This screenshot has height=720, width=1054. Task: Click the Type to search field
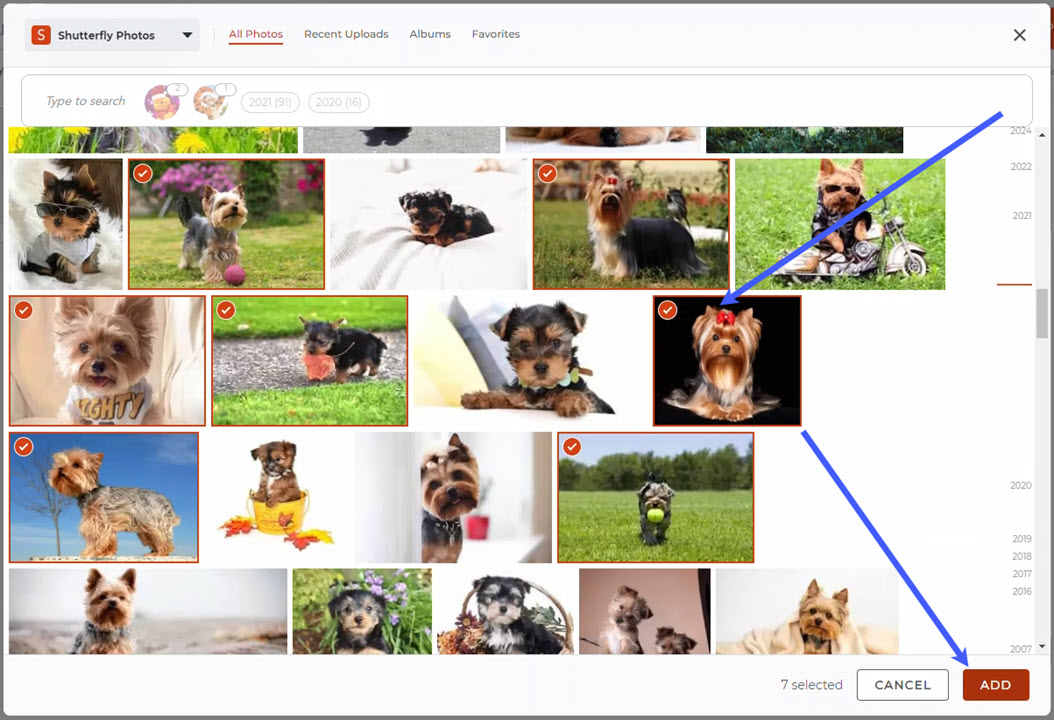85,101
